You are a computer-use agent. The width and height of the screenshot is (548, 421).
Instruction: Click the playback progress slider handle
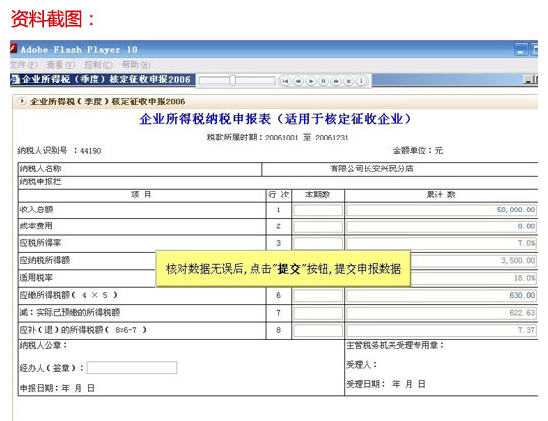click(233, 81)
